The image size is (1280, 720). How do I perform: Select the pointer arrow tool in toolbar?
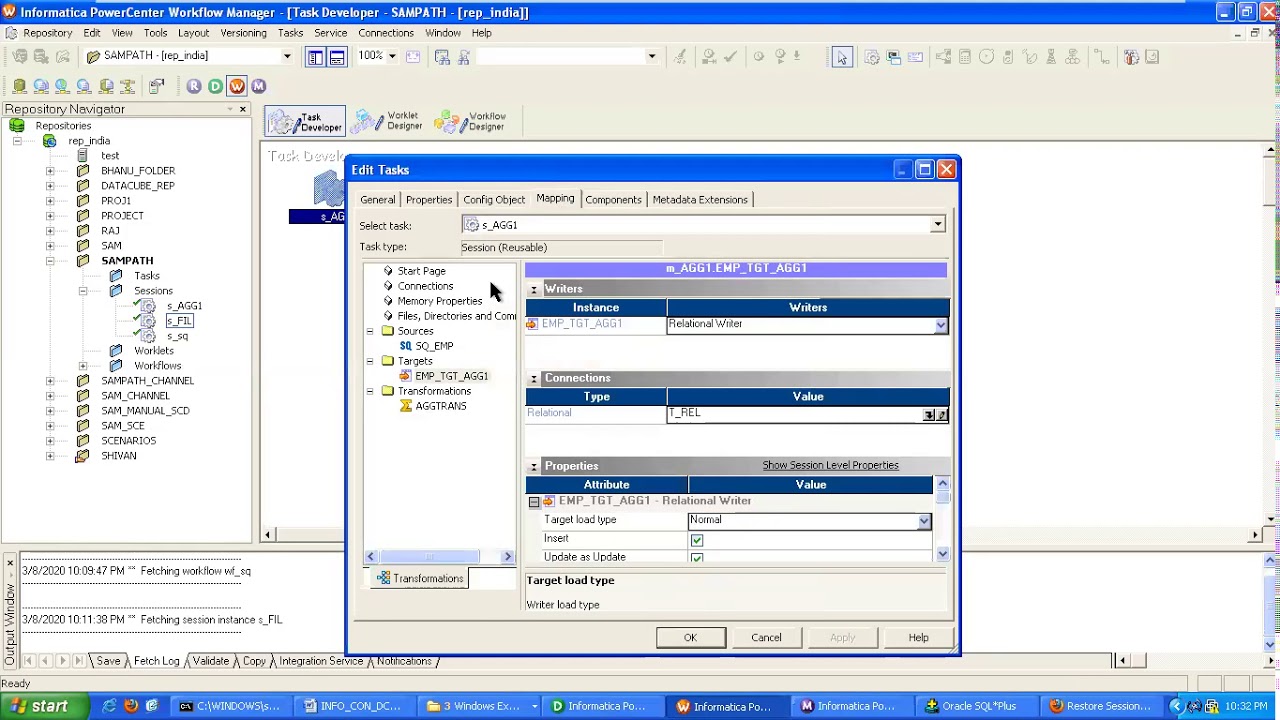pos(841,57)
